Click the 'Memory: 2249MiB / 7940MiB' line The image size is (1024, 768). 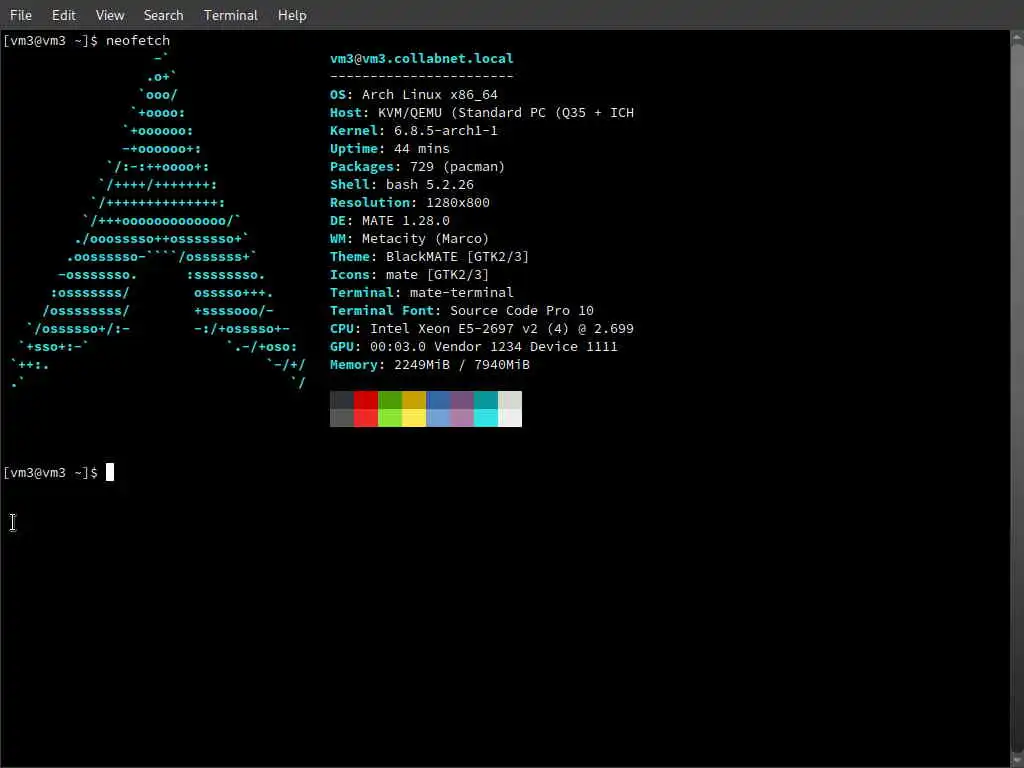[x=430, y=364]
